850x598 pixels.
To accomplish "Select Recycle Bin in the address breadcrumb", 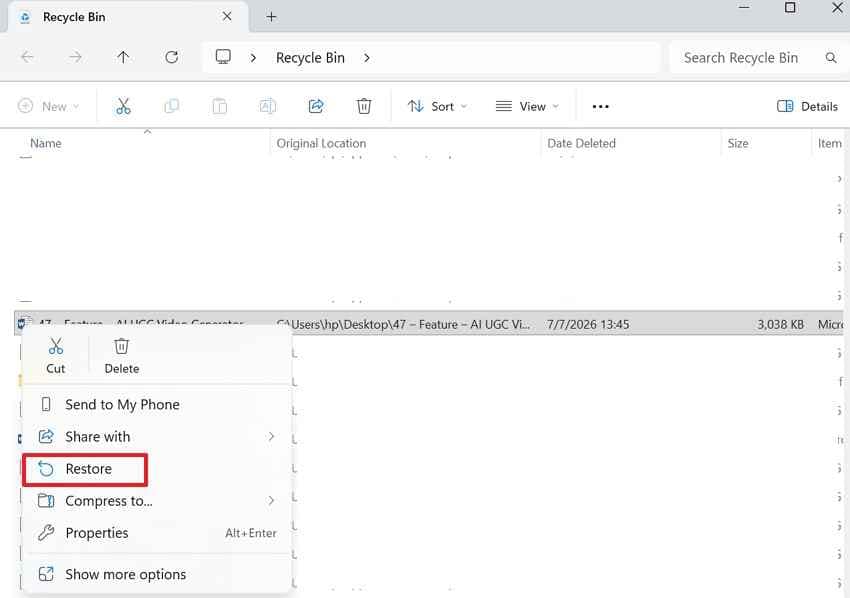I will coord(310,57).
